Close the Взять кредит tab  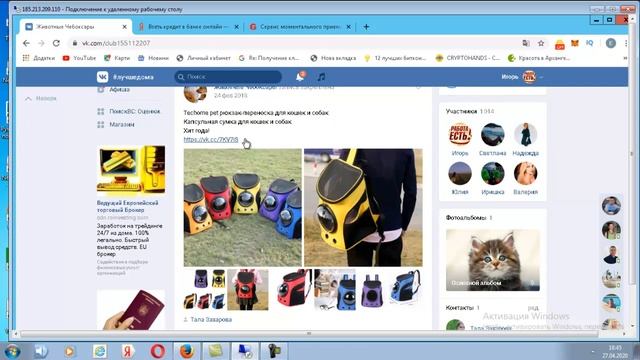(x=236, y=27)
